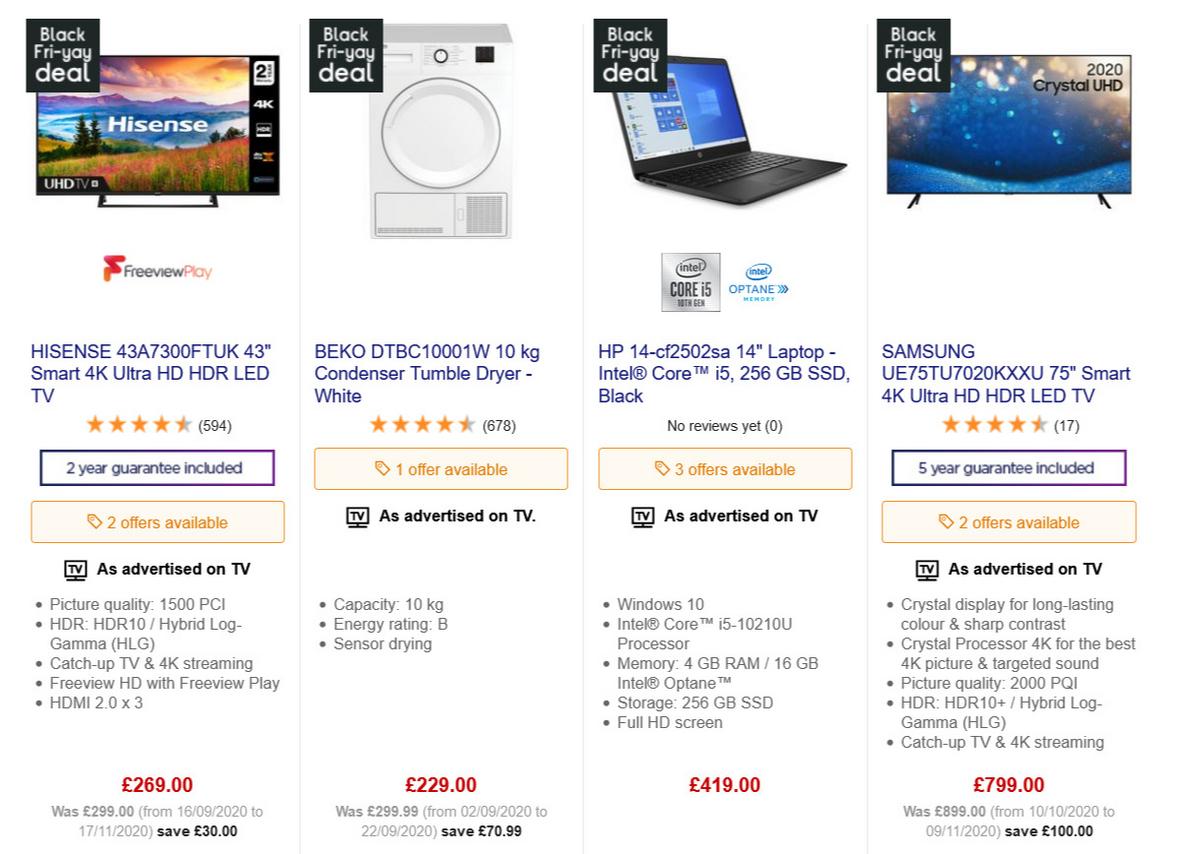This screenshot has height=854, width=1200.
Task: Click the '2 year guarantee included' button
Action: pyautogui.click(x=157, y=468)
